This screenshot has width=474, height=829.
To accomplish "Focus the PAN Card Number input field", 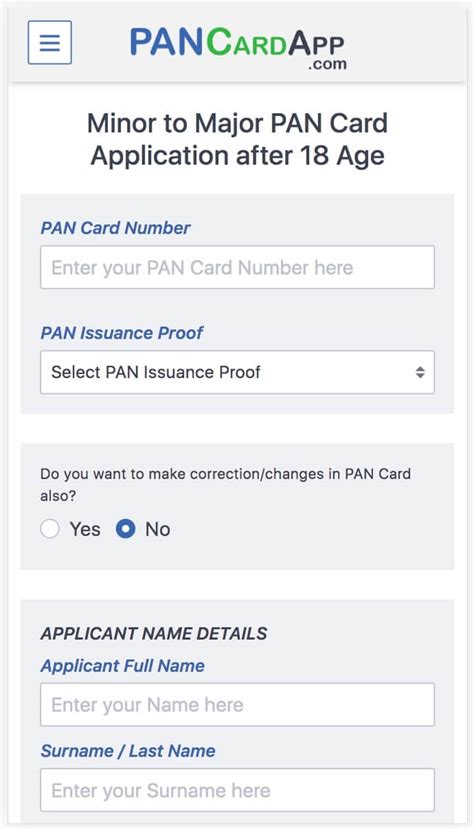I will (x=237, y=267).
